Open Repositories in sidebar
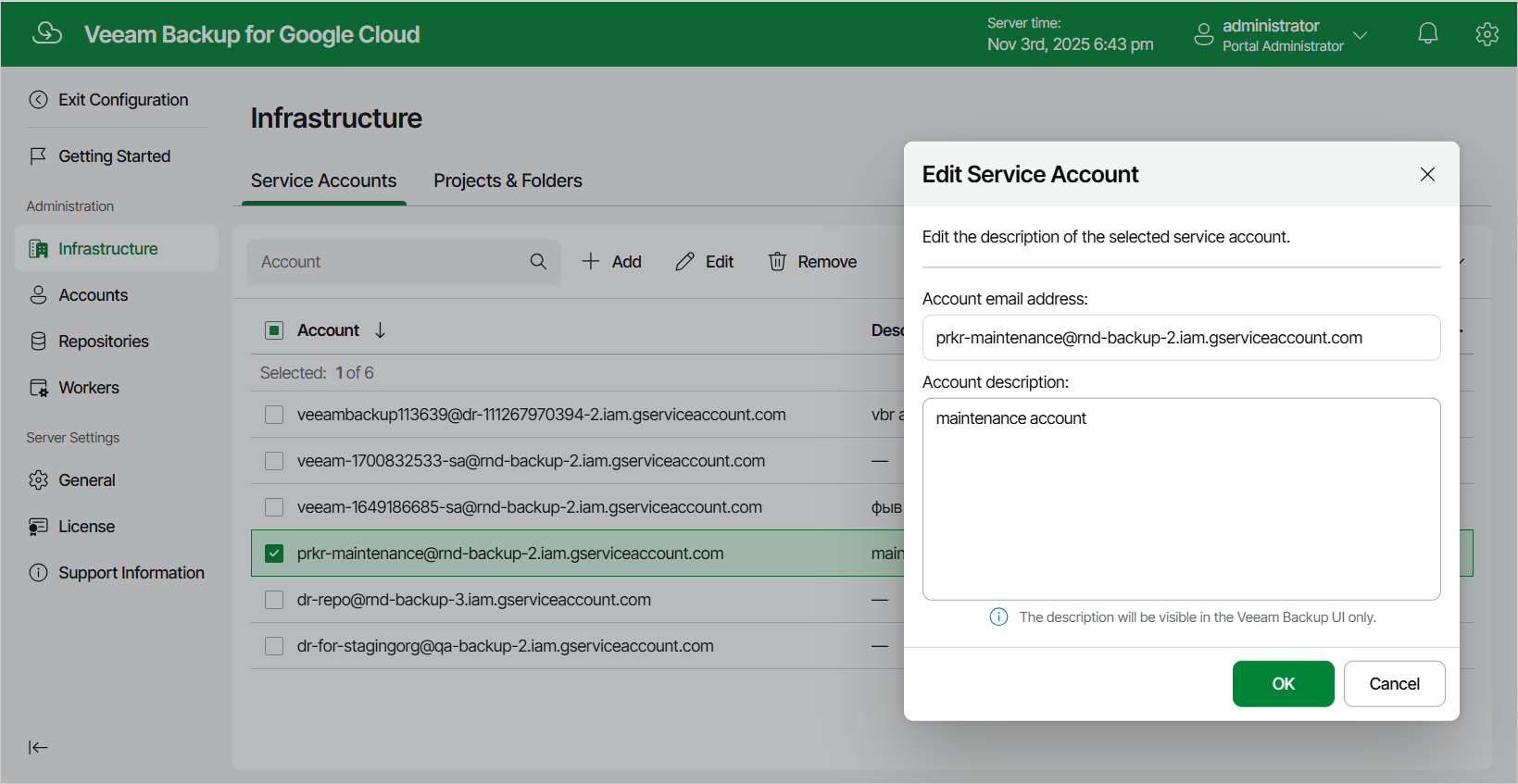 pos(104,342)
